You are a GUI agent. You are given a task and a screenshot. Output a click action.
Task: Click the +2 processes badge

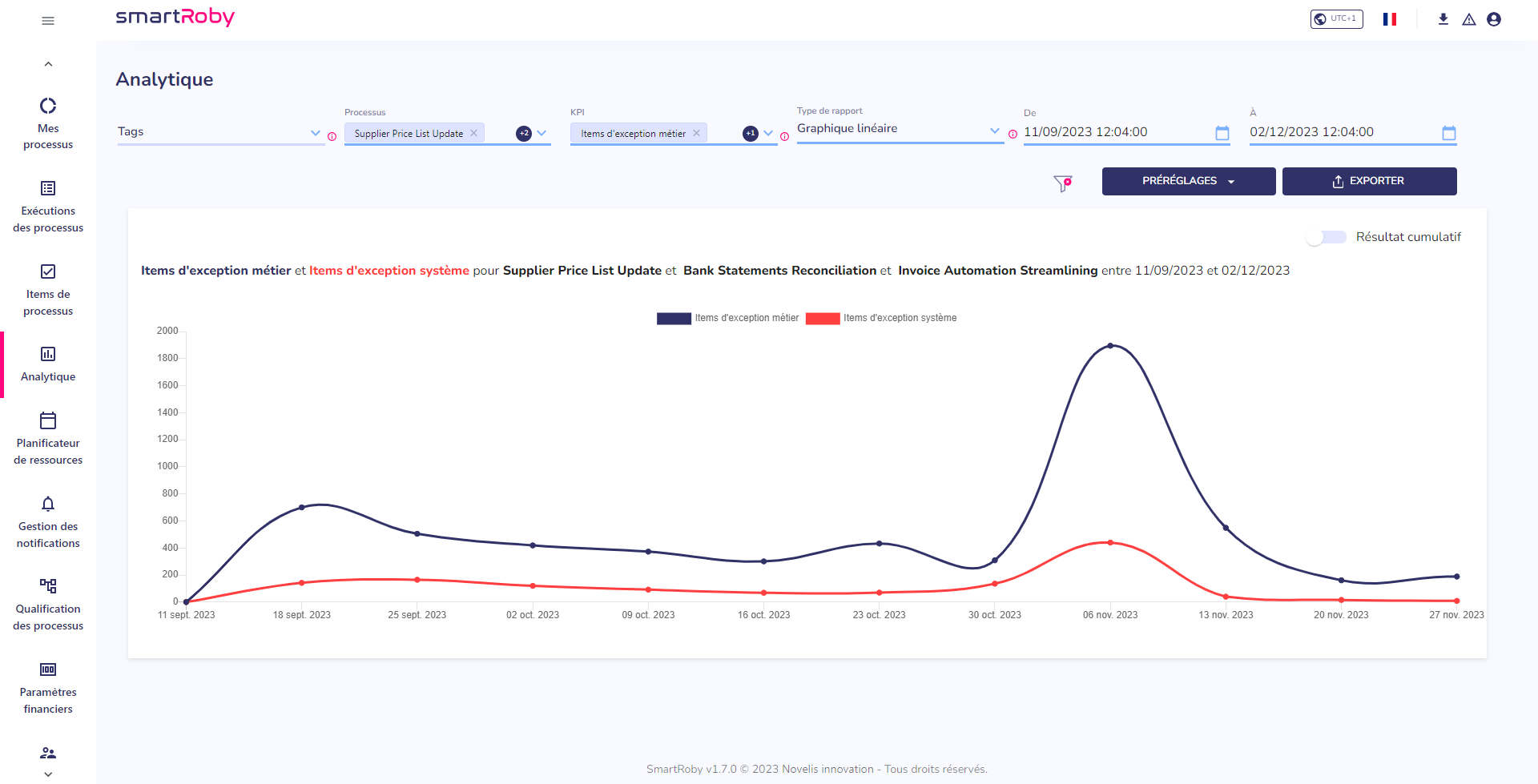(x=524, y=134)
